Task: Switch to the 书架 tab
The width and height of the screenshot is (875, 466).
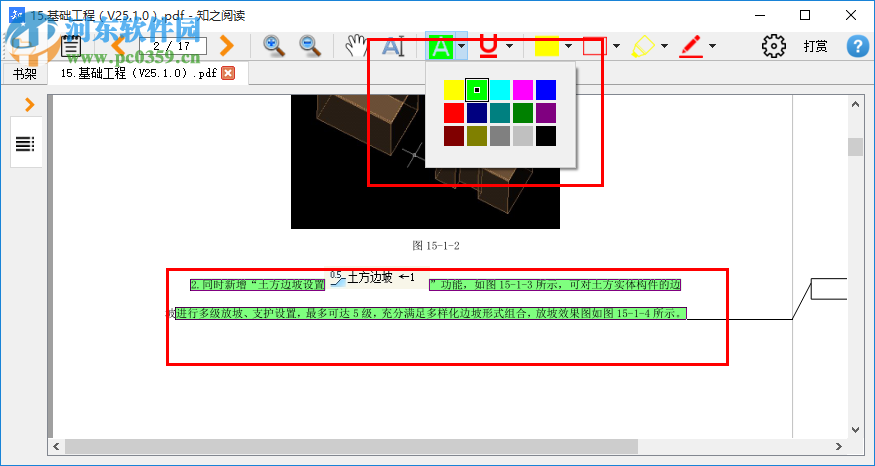Action: 24,74
